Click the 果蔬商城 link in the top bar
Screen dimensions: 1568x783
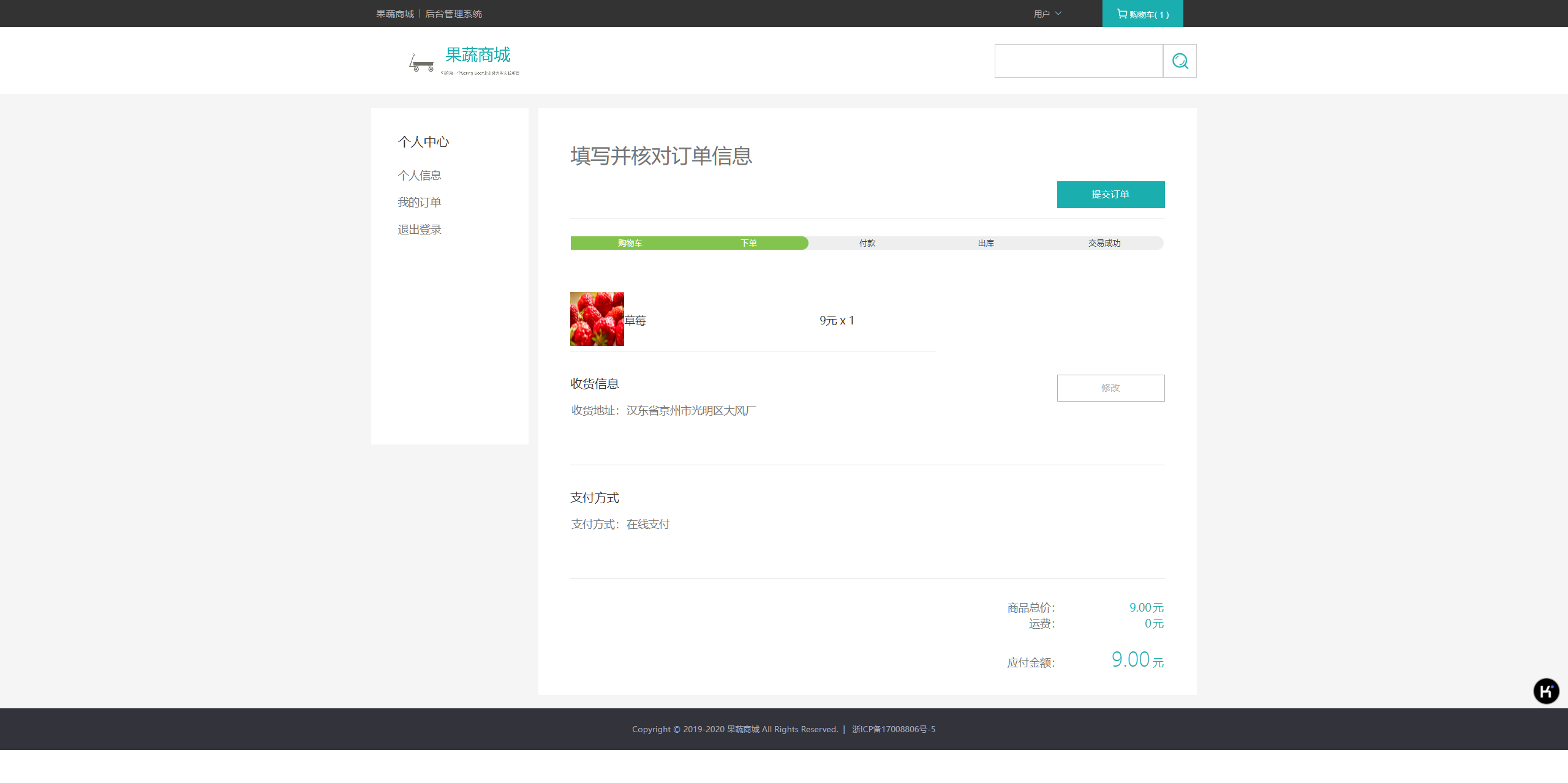click(395, 14)
